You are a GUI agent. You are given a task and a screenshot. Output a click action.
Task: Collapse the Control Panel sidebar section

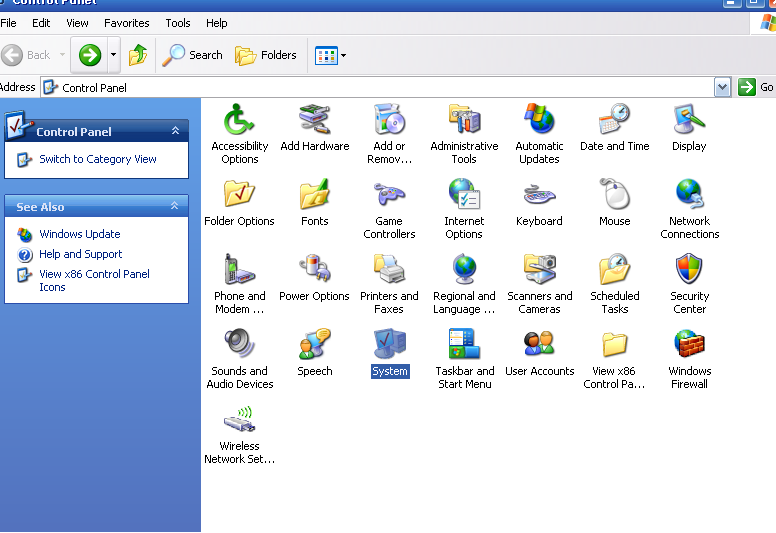click(175, 131)
